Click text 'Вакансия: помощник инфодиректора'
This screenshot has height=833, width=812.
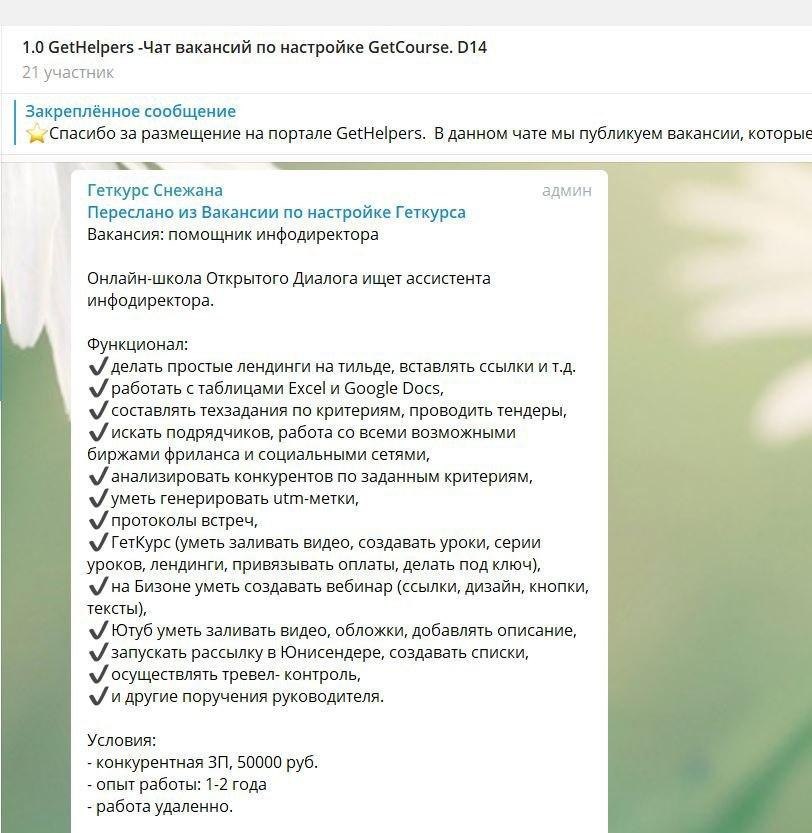tap(233, 234)
